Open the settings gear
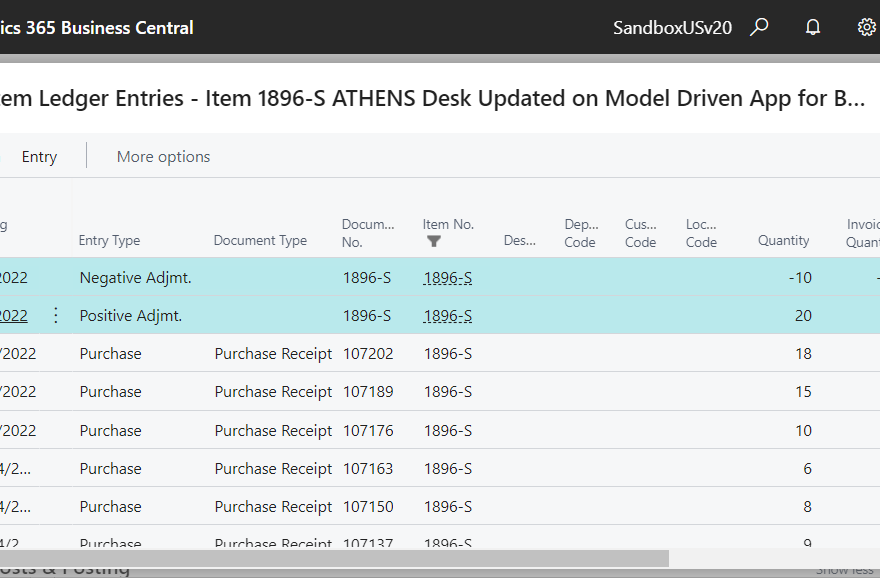The height and width of the screenshot is (578, 880). (x=867, y=27)
